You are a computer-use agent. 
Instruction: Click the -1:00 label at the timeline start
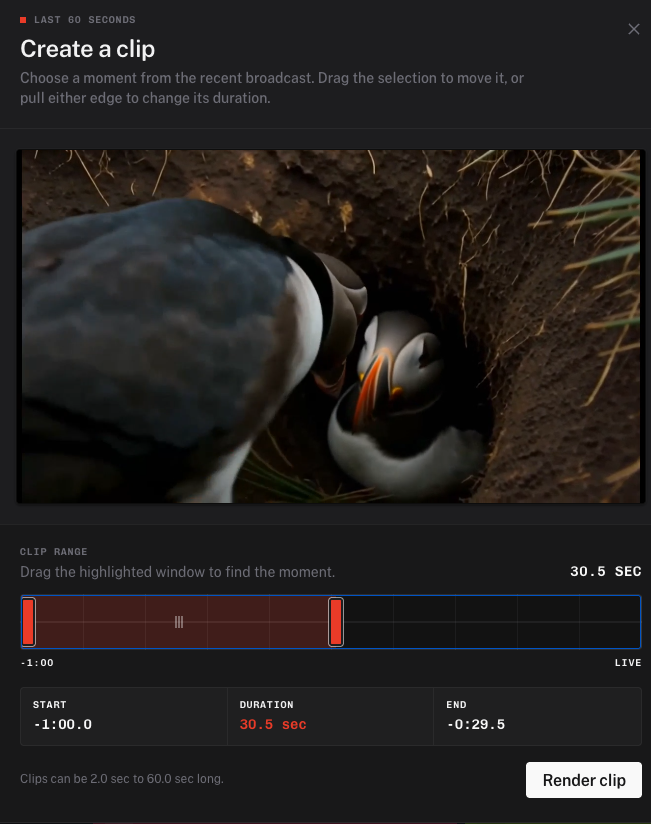[x=37, y=663]
